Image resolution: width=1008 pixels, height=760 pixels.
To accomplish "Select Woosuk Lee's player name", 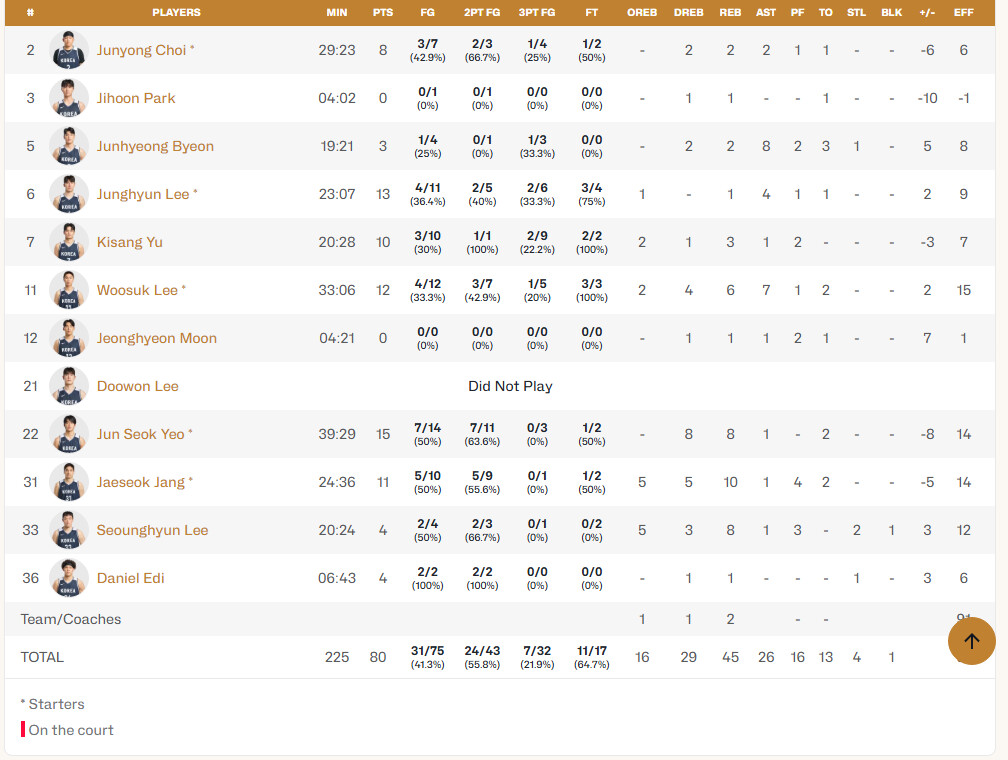I will [137, 290].
